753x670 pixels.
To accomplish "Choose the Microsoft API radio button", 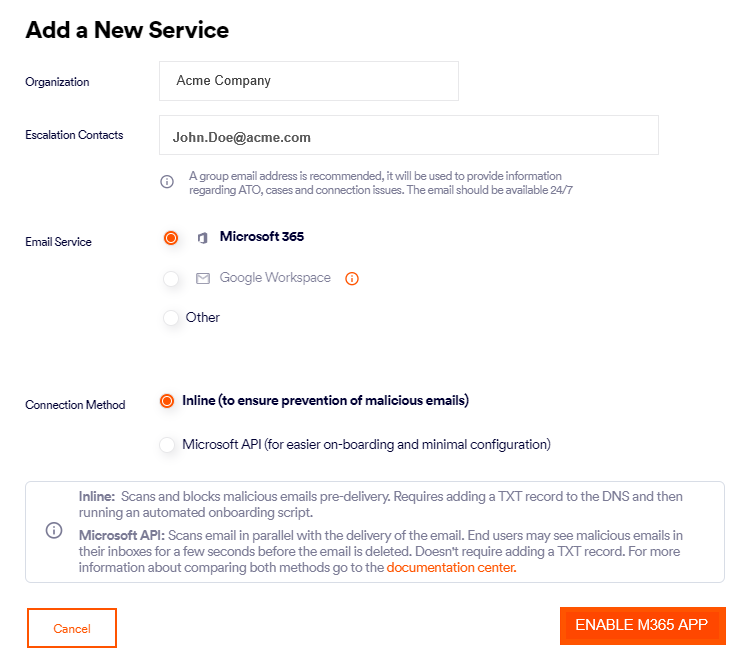I will tap(167, 445).
